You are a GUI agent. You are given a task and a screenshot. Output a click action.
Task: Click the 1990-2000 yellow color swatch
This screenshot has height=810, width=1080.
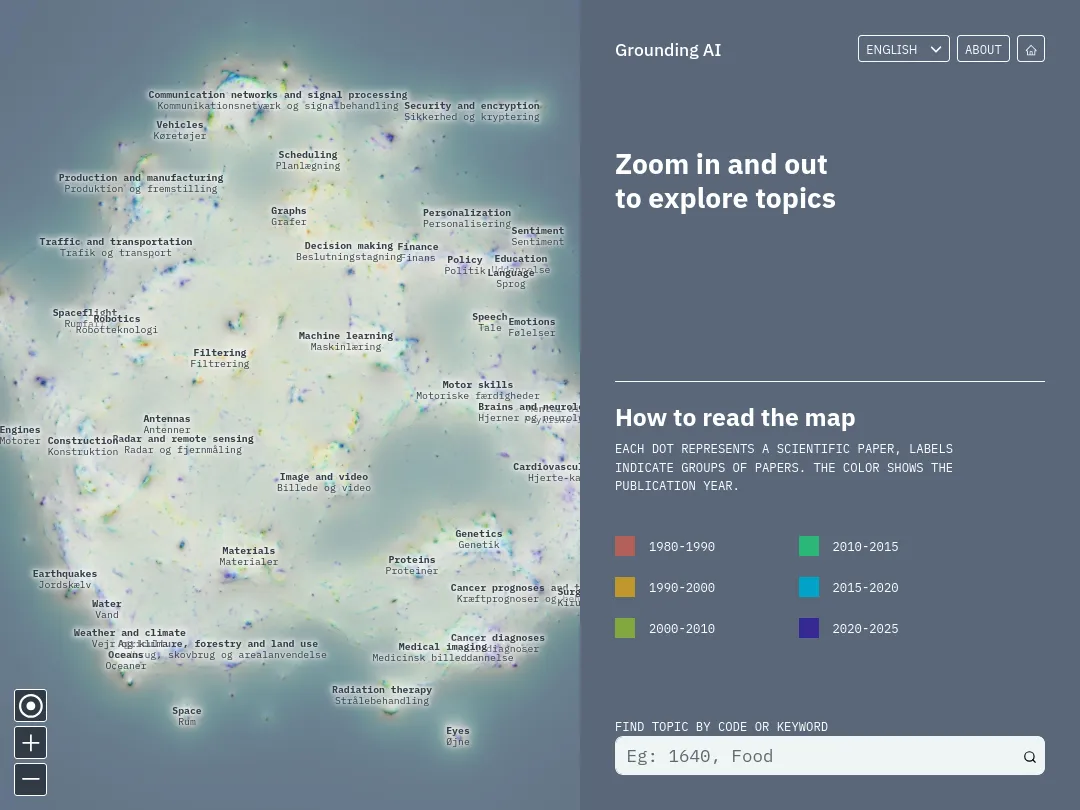coord(625,587)
